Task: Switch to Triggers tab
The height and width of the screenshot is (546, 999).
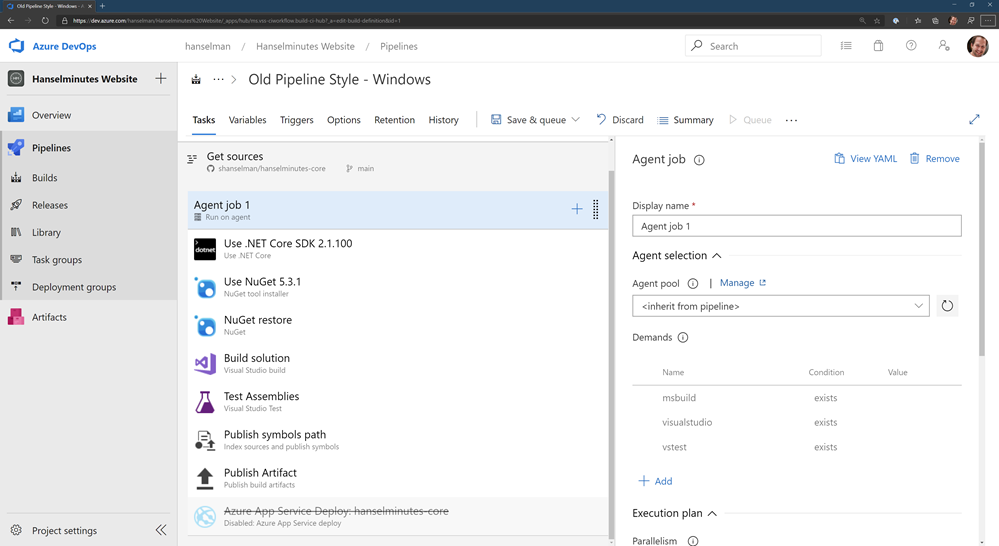Action: click(296, 120)
